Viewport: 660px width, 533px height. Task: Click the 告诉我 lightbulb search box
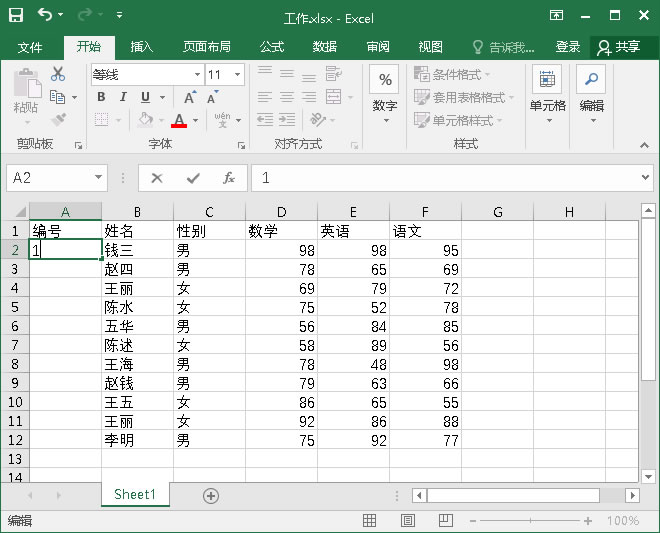(503, 47)
